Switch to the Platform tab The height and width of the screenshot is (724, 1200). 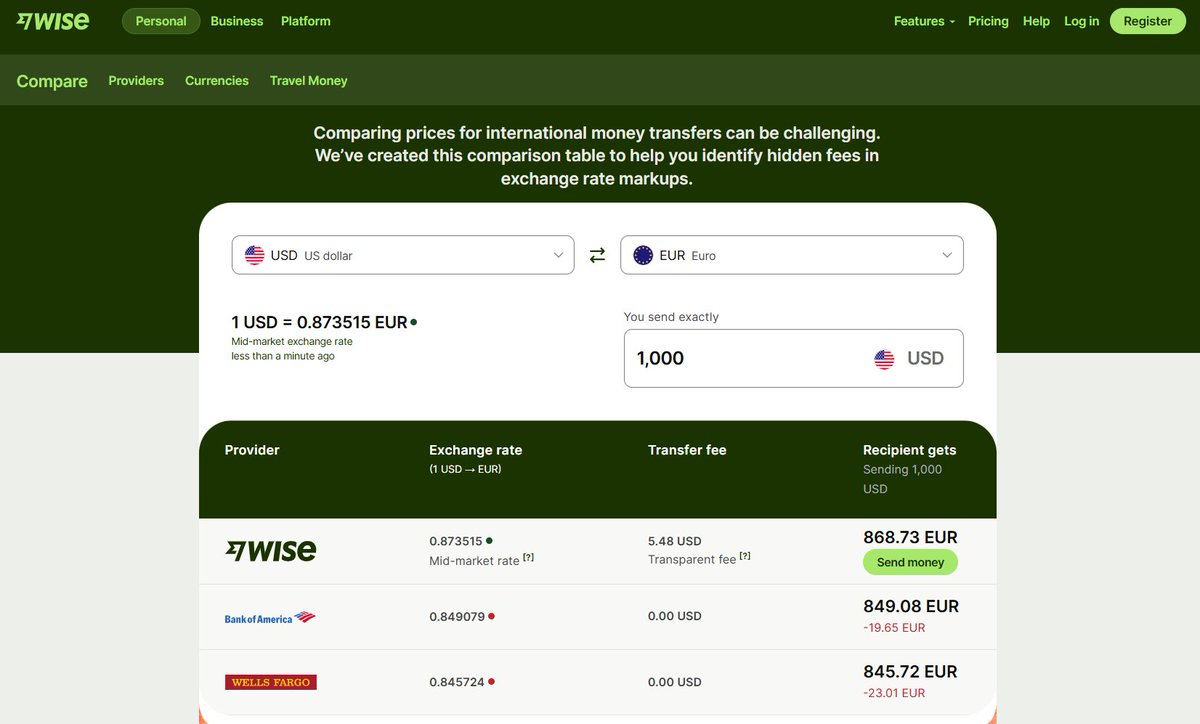coord(306,21)
